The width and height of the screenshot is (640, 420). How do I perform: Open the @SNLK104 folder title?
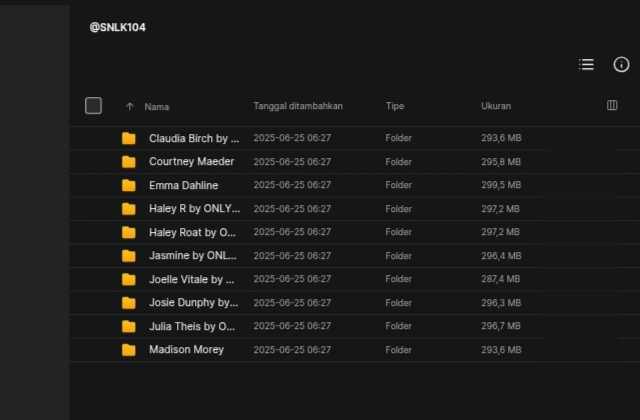(x=118, y=27)
